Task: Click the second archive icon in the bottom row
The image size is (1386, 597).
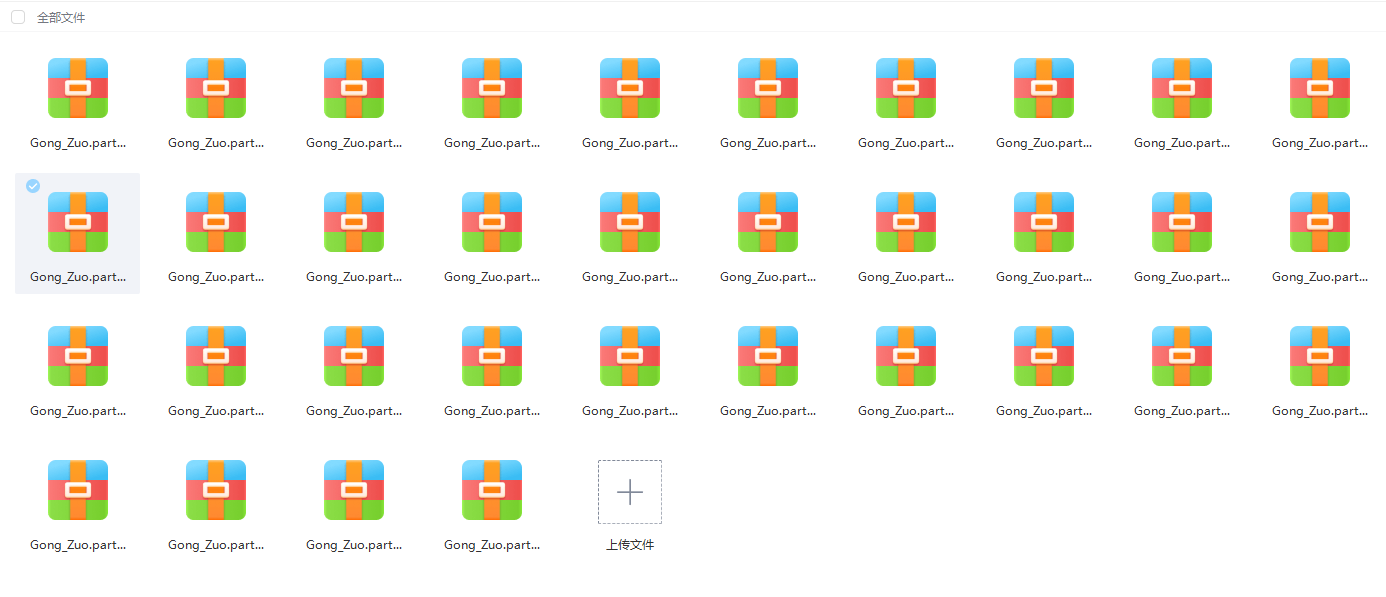Action: (216, 490)
